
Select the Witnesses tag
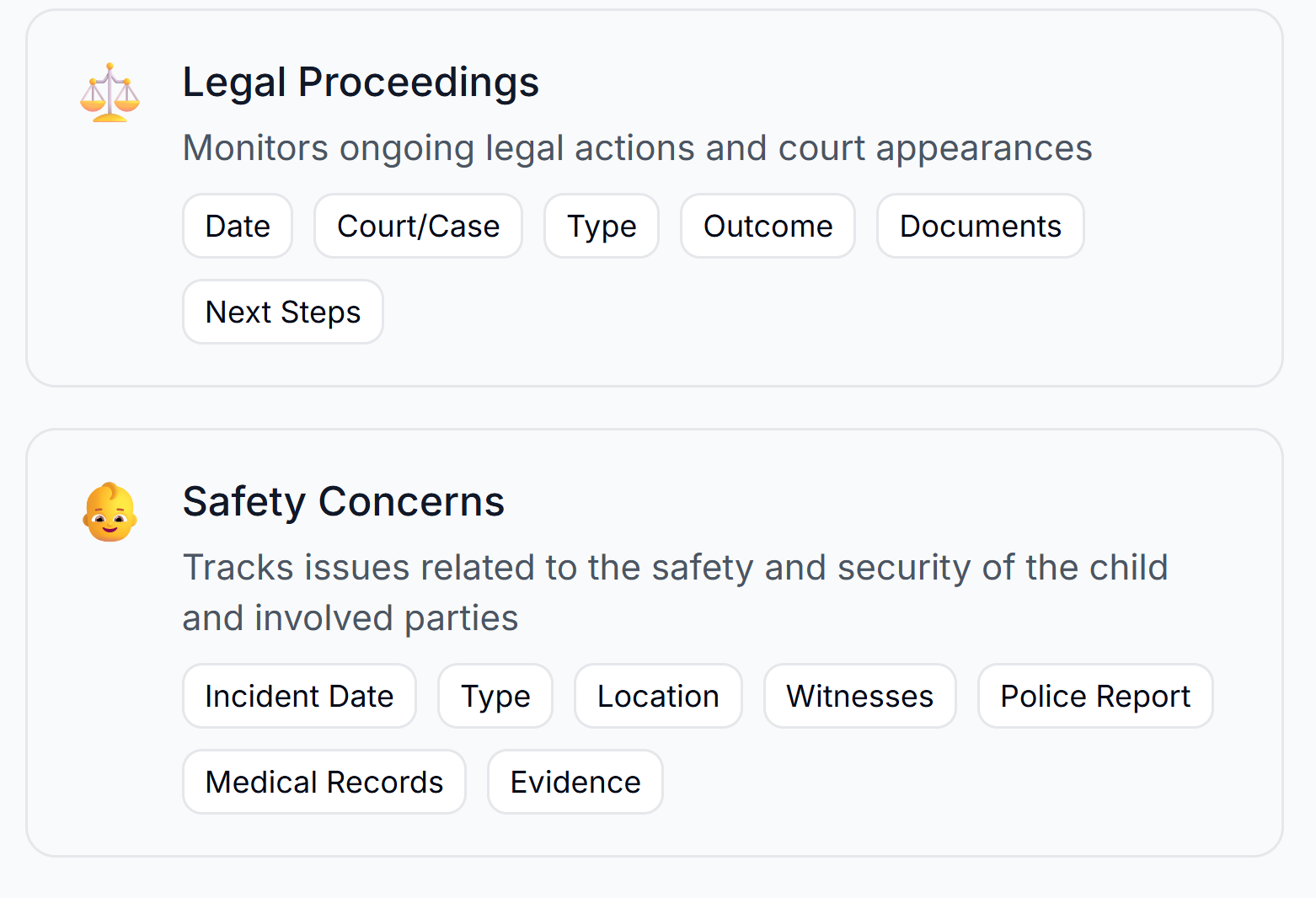click(x=860, y=696)
